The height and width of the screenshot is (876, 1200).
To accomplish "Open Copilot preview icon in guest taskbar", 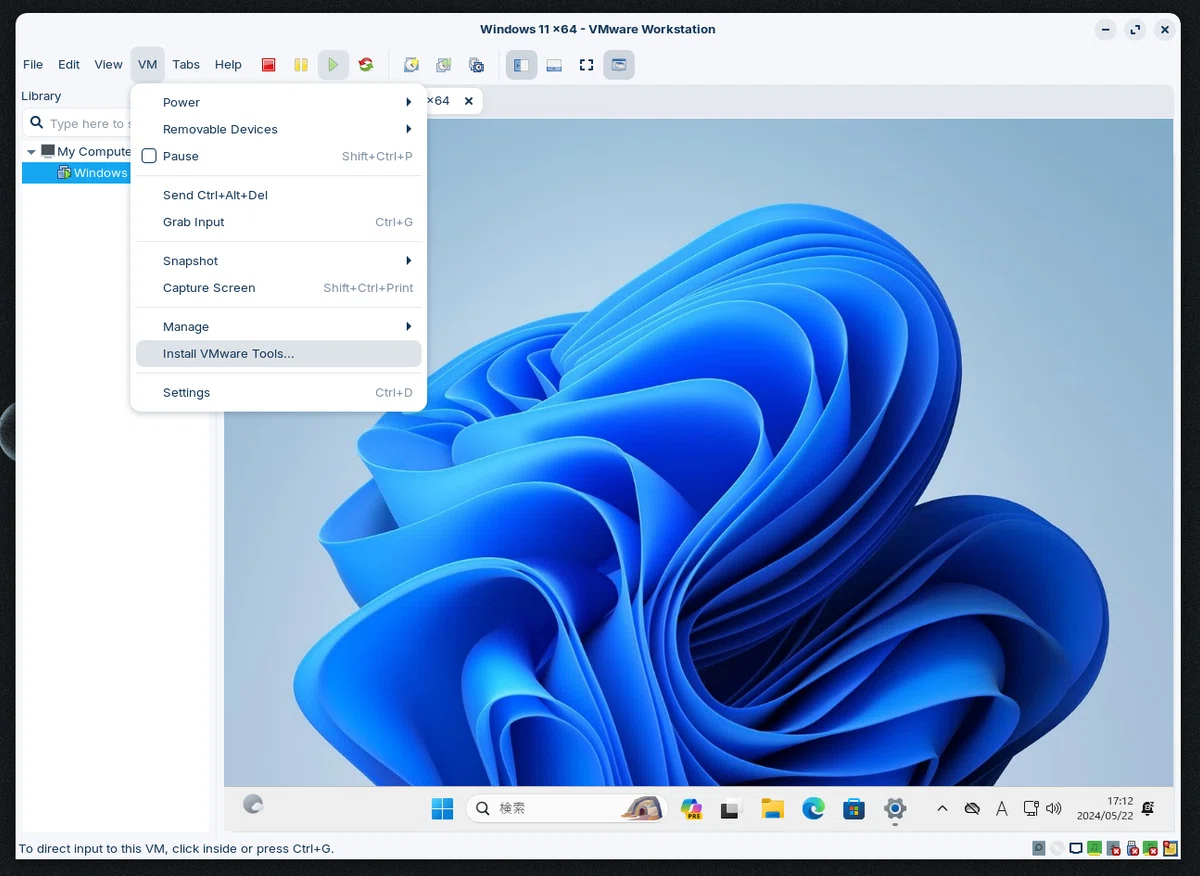I will click(691, 808).
